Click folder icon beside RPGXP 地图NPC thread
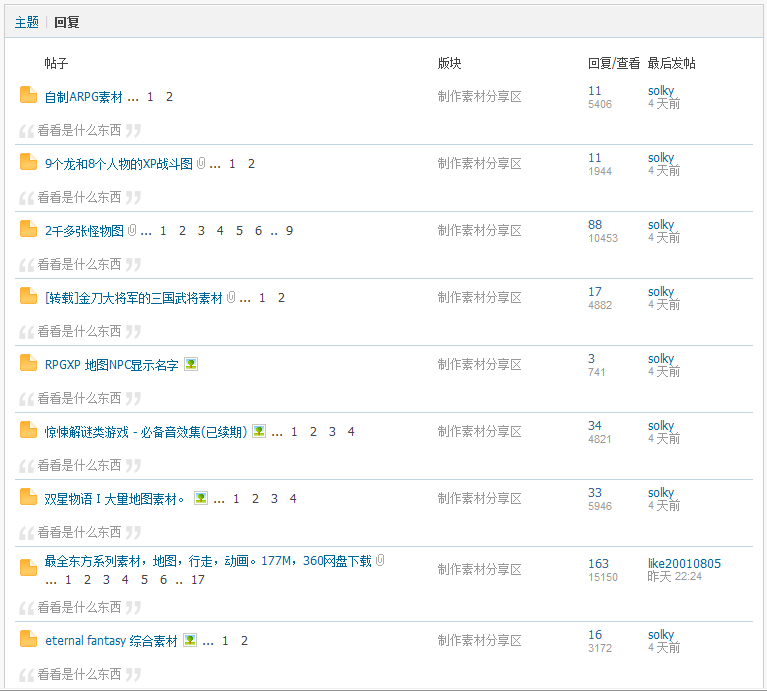This screenshot has height=691, width=767. [x=28, y=363]
